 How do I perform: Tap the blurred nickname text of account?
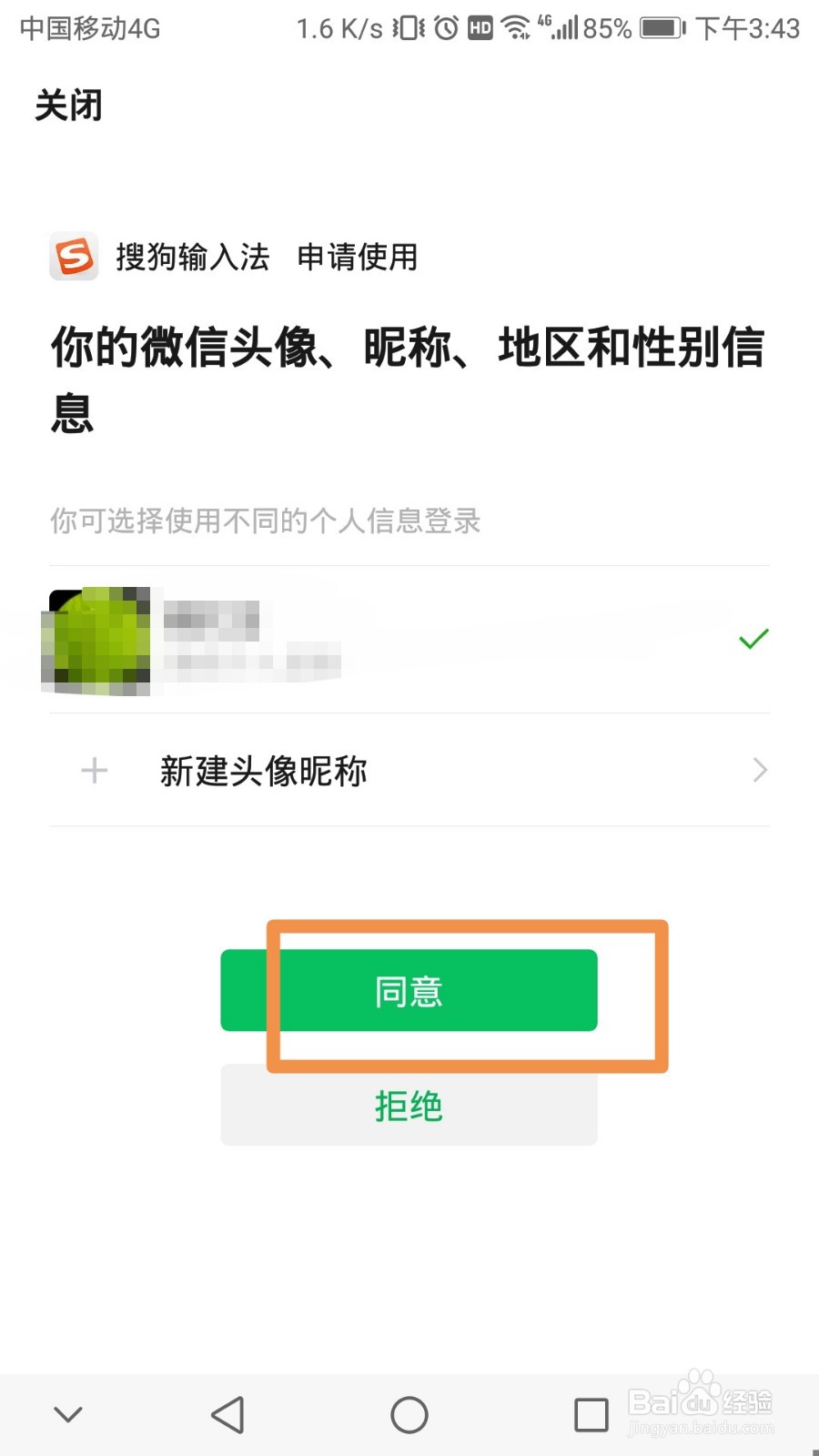click(x=211, y=621)
